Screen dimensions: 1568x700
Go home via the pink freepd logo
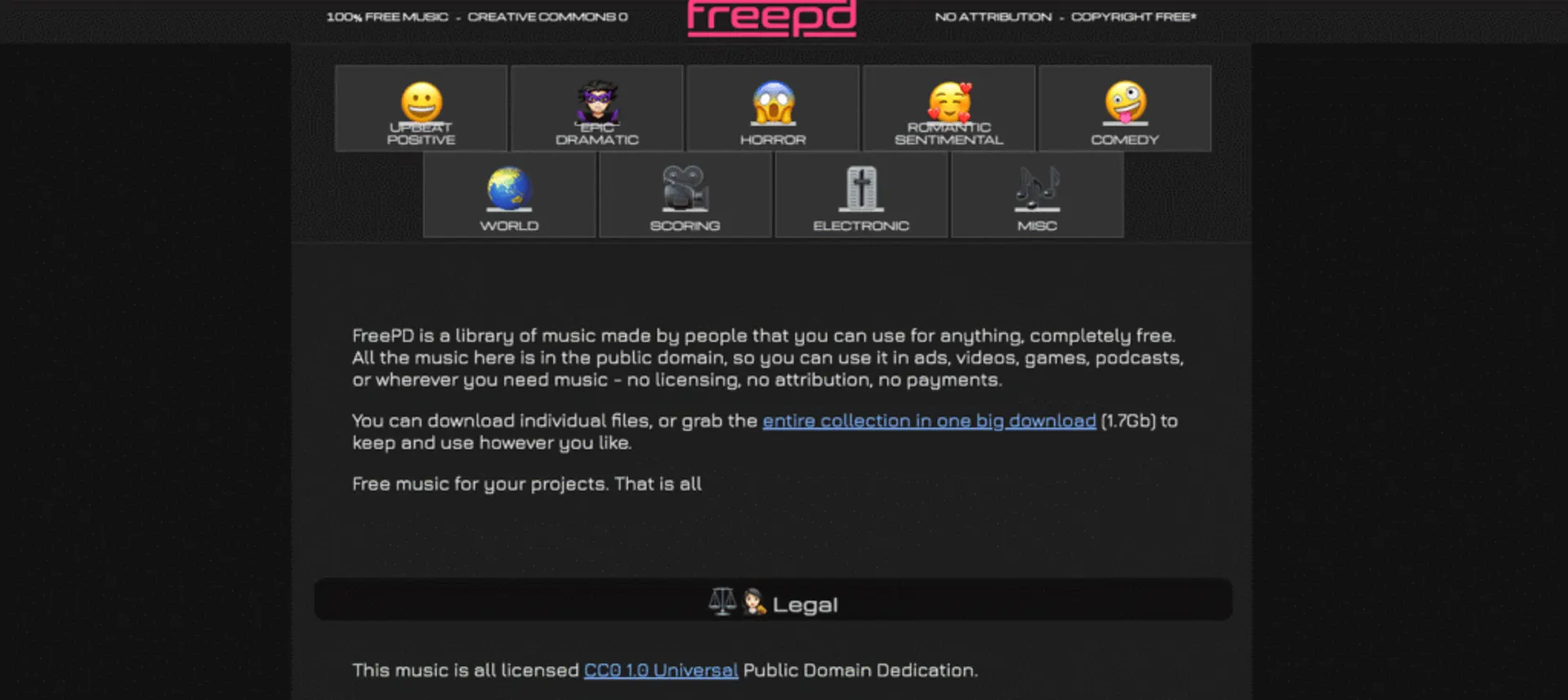pyautogui.click(x=772, y=18)
